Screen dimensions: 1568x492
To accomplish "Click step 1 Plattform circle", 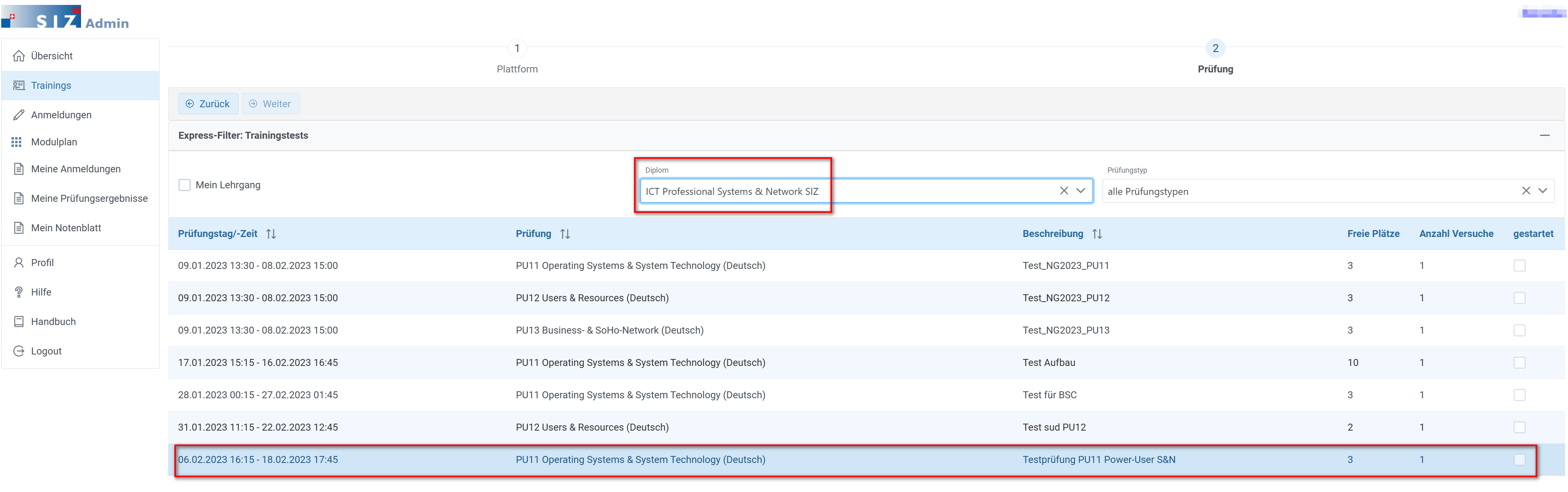I will tap(517, 48).
